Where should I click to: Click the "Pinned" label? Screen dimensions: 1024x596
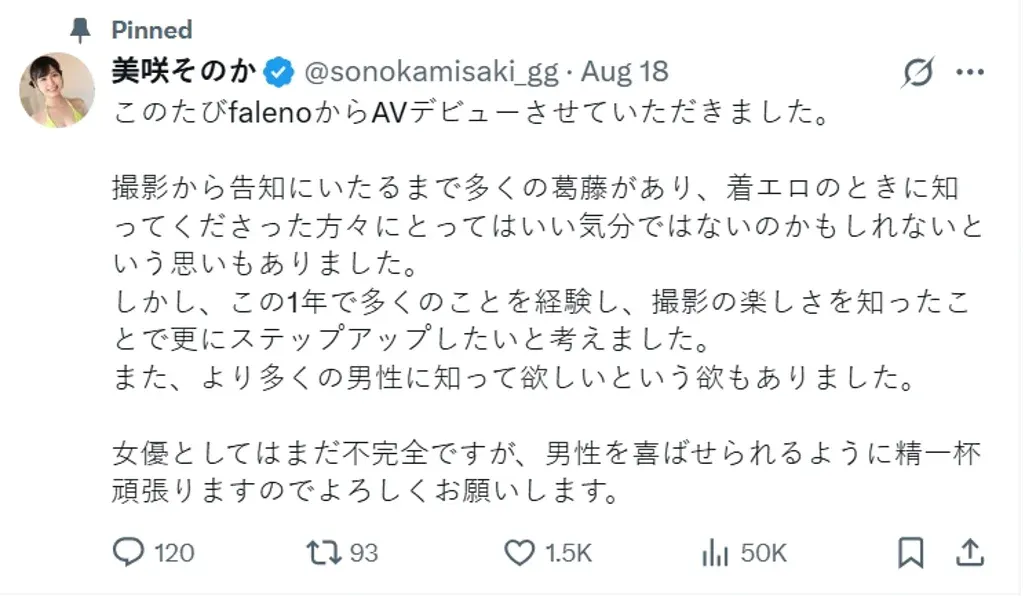click(151, 30)
